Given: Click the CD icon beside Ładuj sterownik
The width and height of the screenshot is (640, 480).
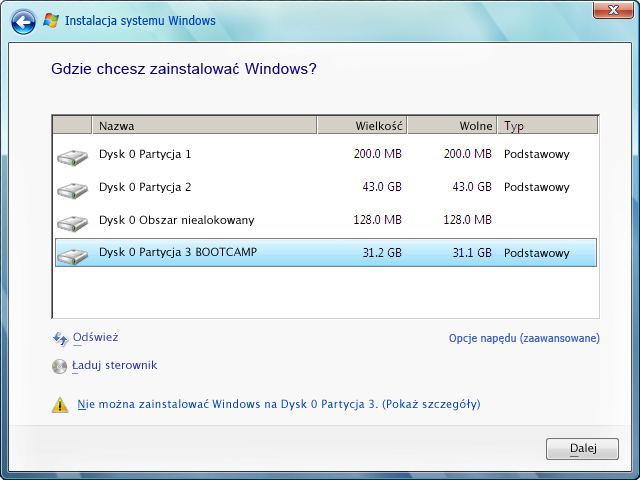Looking at the screenshot, I should click(x=59, y=366).
